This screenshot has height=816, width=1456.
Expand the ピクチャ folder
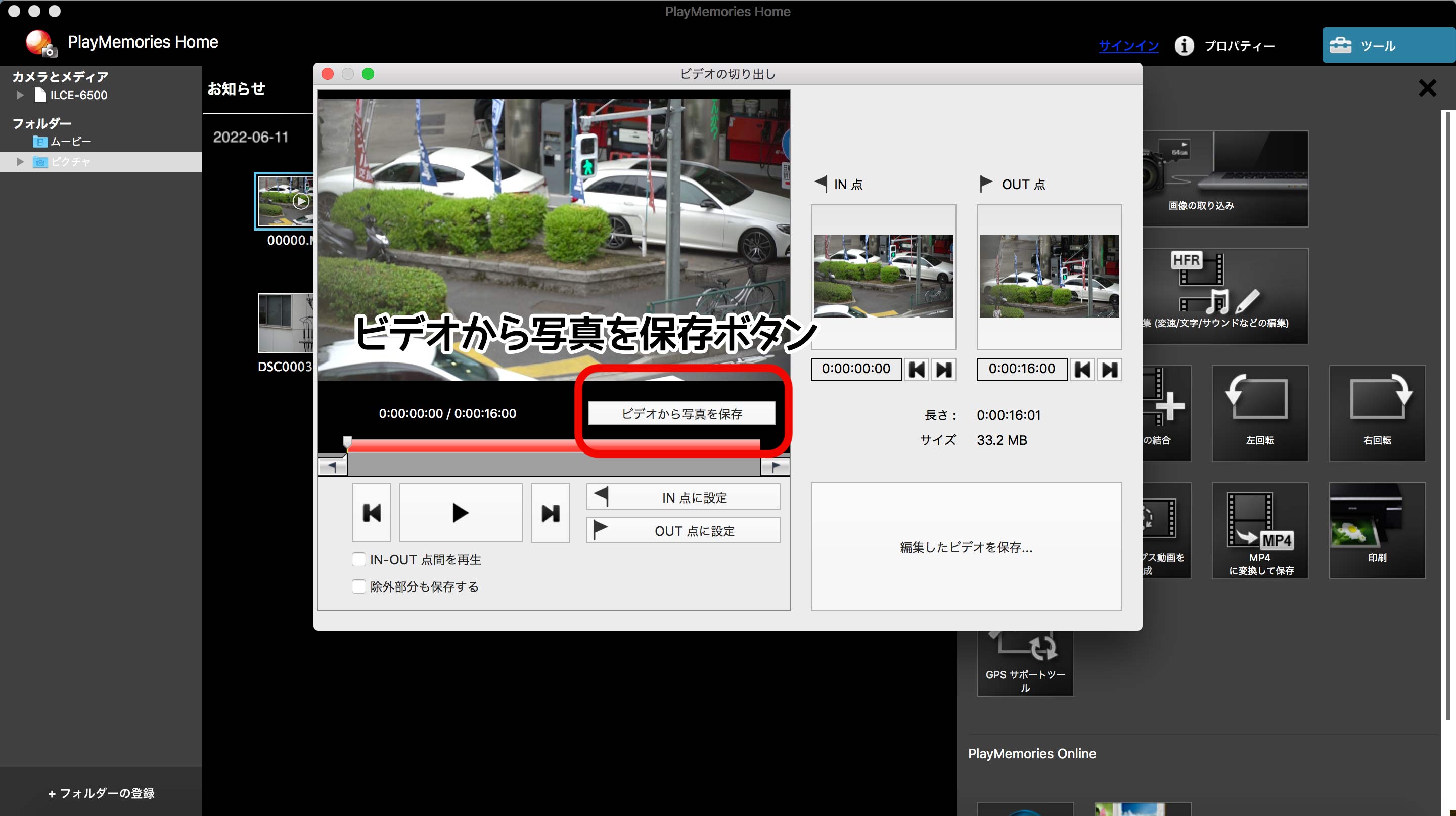[x=20, y=162]
